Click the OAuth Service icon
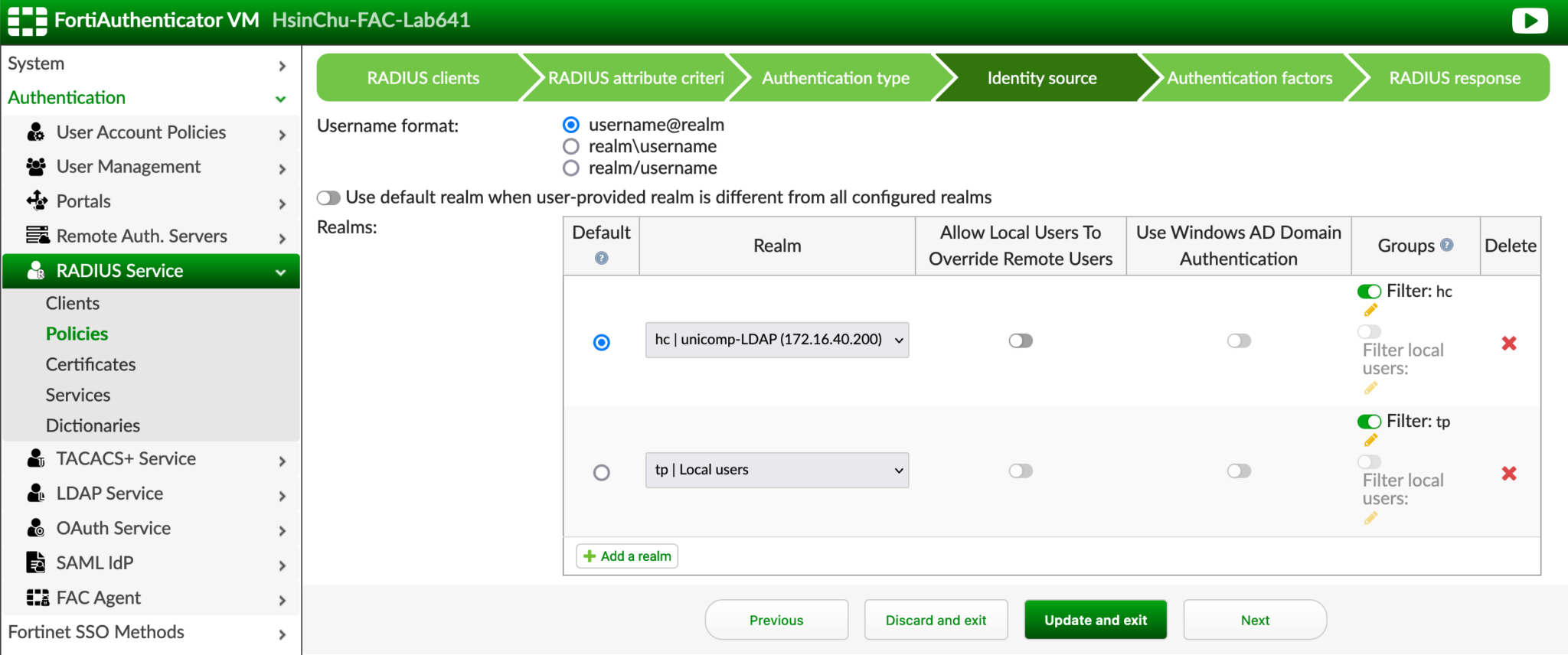The image size is (1568, 655). click(36, 528)
